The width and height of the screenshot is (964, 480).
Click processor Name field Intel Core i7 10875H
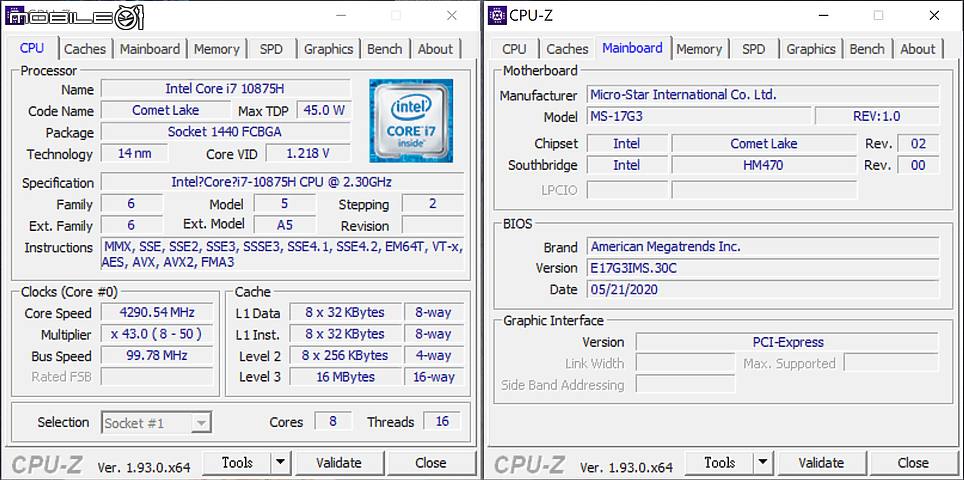tap(226, 89)
